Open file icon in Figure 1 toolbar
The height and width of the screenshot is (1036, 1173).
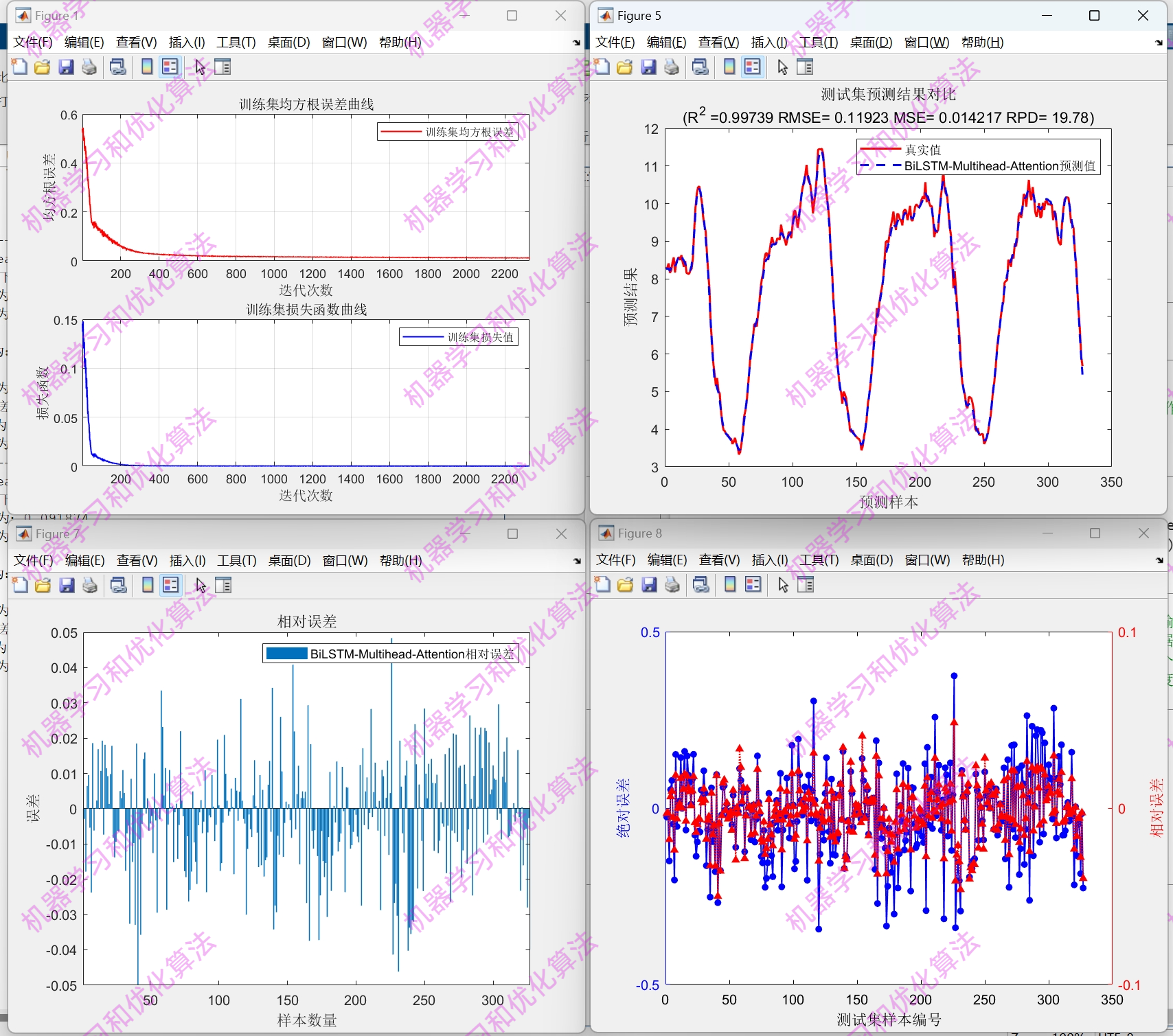coord(43,67)
